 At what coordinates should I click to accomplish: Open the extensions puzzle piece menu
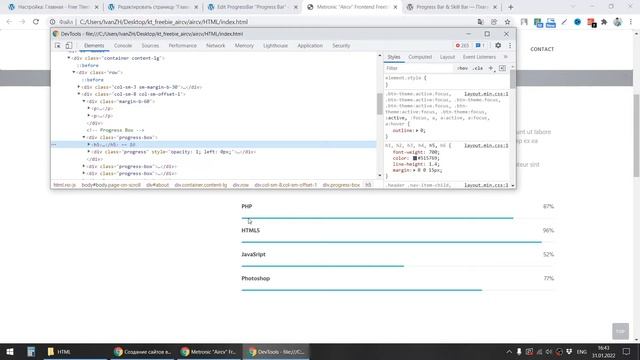604,22
